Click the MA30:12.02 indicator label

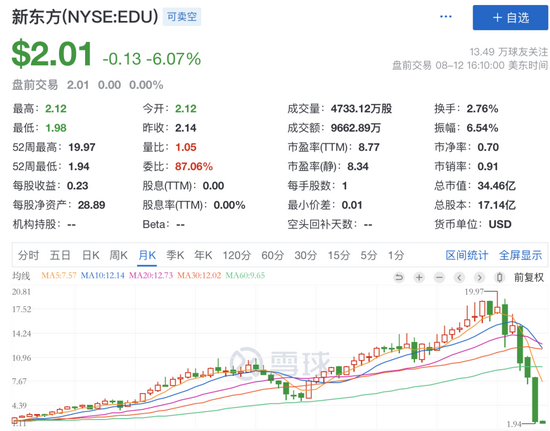(199, 276)
